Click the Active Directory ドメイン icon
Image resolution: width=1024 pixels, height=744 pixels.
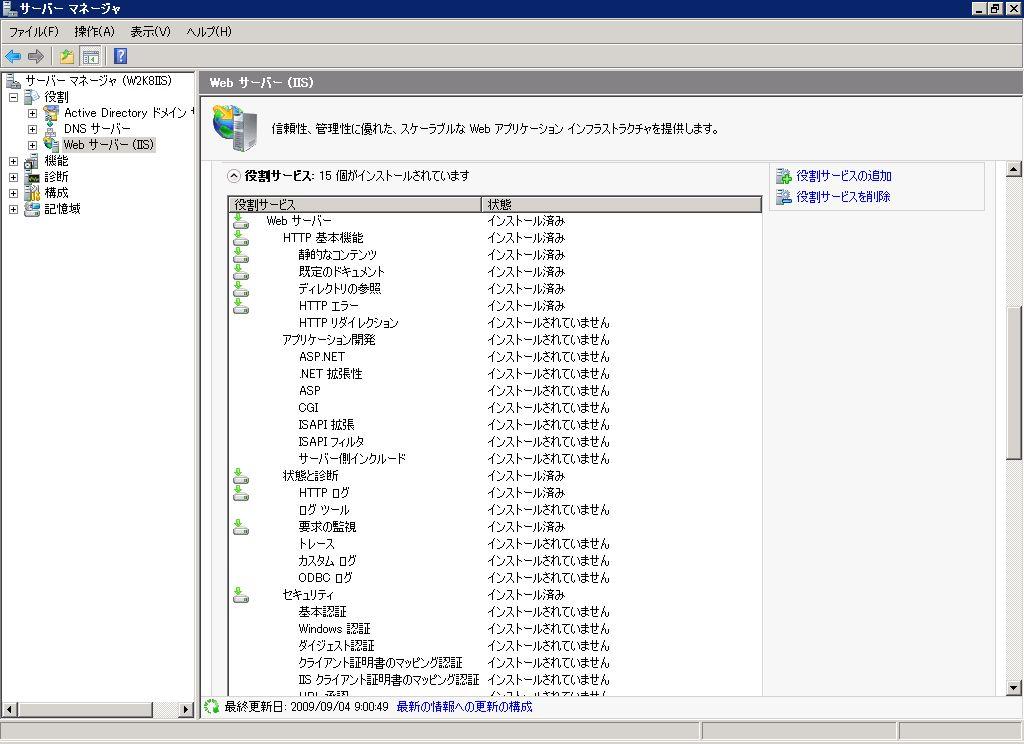[51, 113]
